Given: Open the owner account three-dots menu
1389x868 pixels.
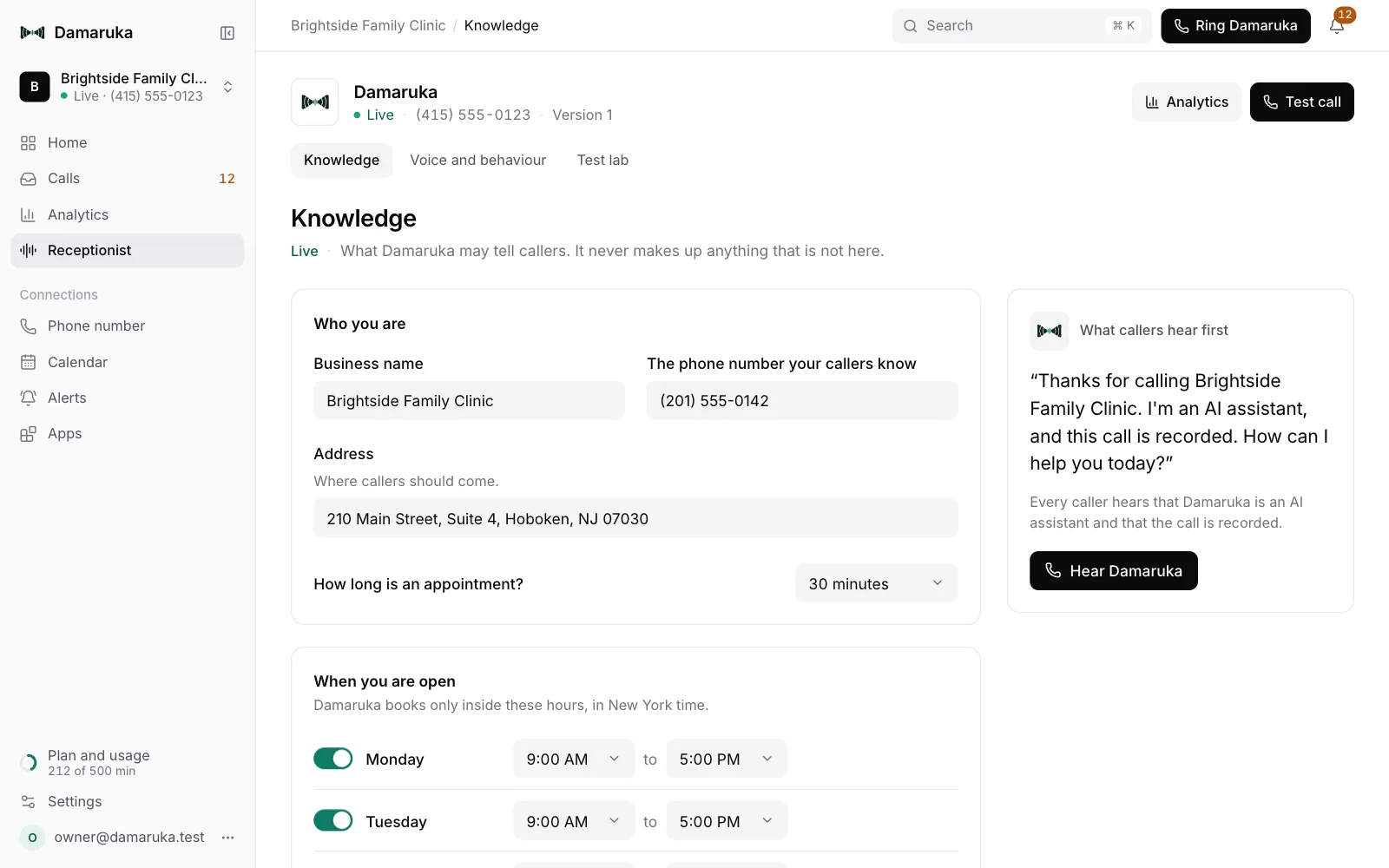Looking at the screenshot, I should [228, 838].
